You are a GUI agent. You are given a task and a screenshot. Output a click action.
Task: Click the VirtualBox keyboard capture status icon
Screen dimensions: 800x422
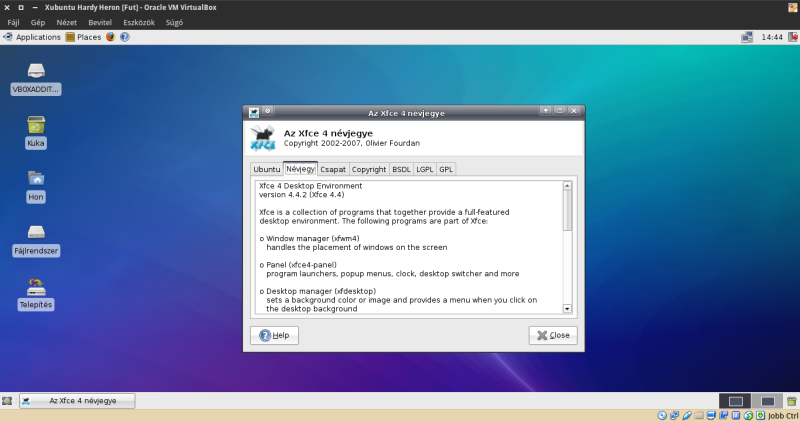pyautogui.click(x=761, y=415)
